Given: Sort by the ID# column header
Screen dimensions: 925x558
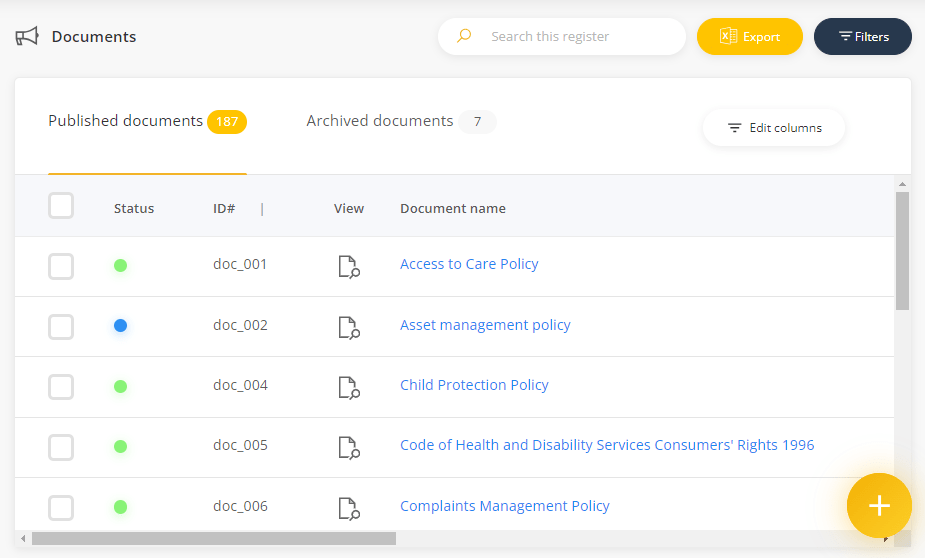Looking at the screenshot, I should pos(224,209).
